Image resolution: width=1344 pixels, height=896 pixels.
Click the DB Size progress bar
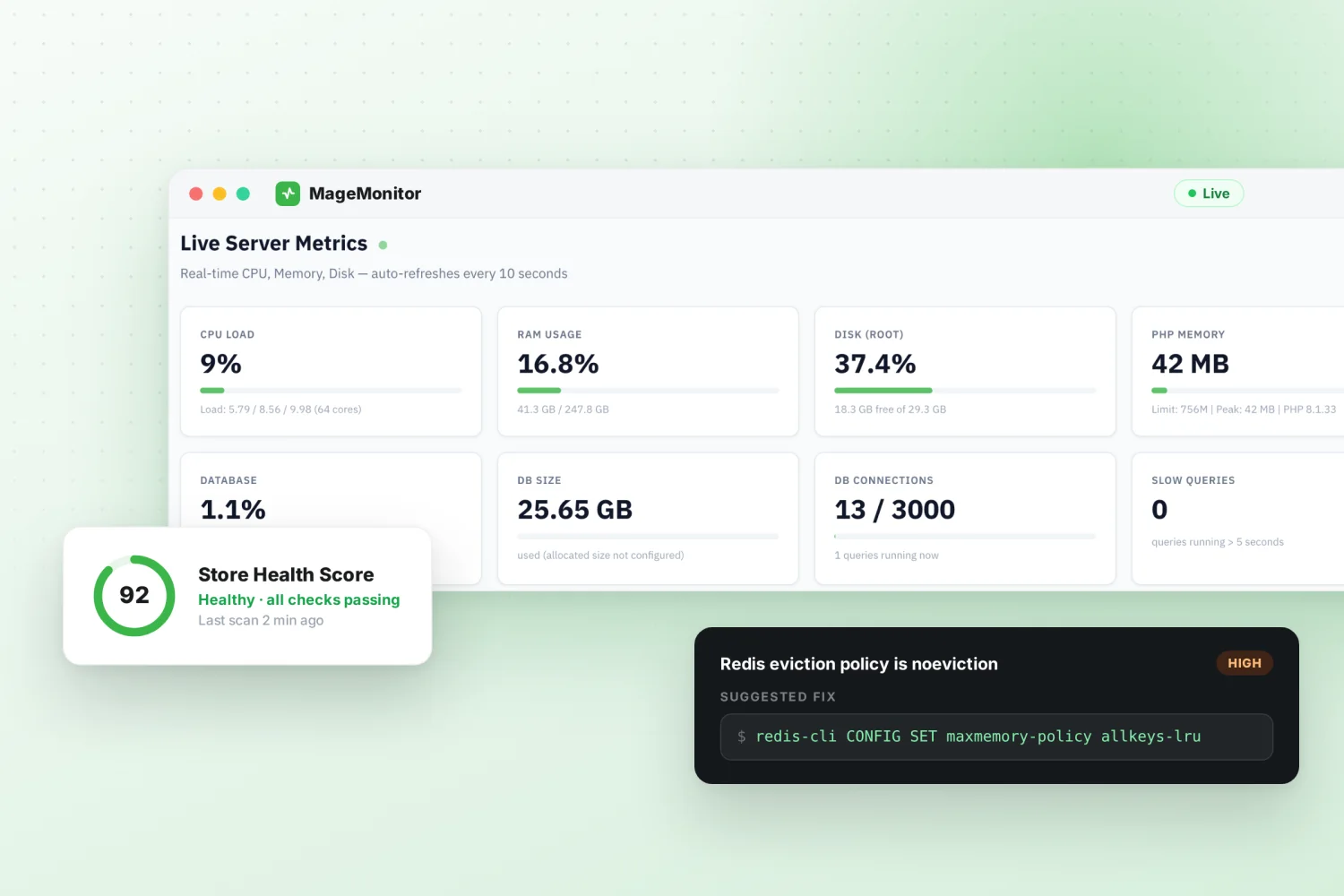point(648,537)
